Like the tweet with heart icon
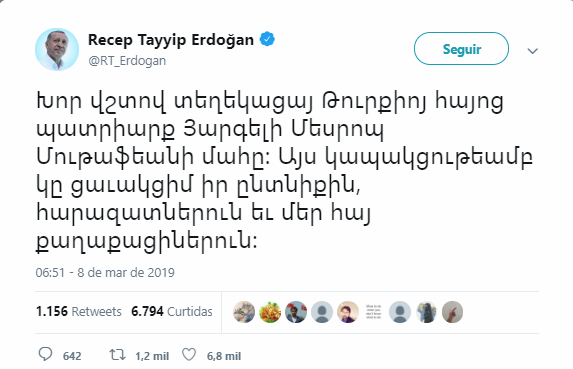This screenshot has height=369, width=573. [x=189, y=355]
